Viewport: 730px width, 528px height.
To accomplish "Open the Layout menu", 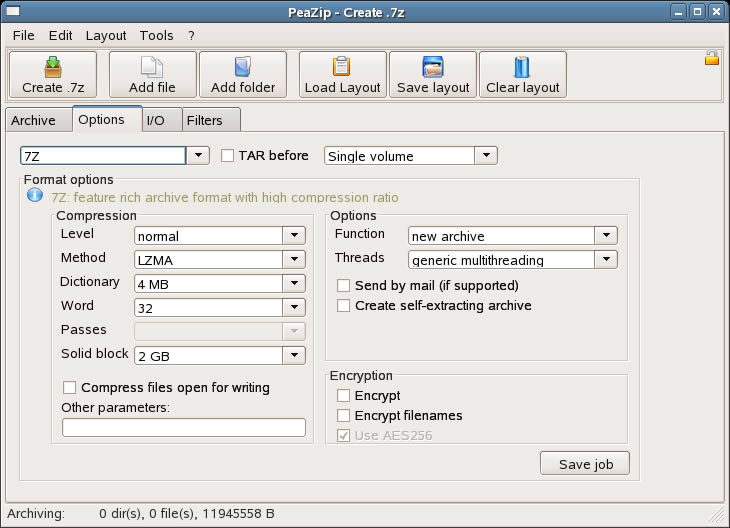I will (106, 35).
